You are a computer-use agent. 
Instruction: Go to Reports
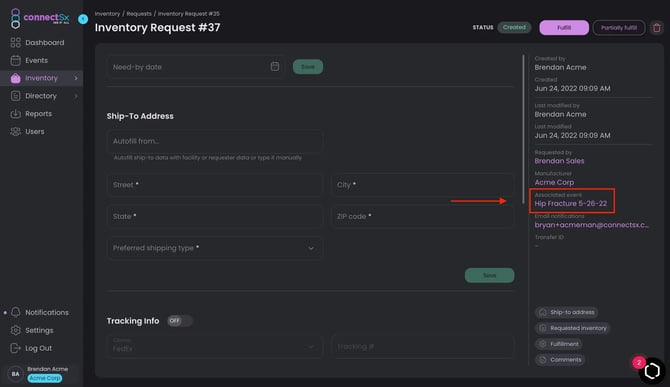click(x=31, y=114)
